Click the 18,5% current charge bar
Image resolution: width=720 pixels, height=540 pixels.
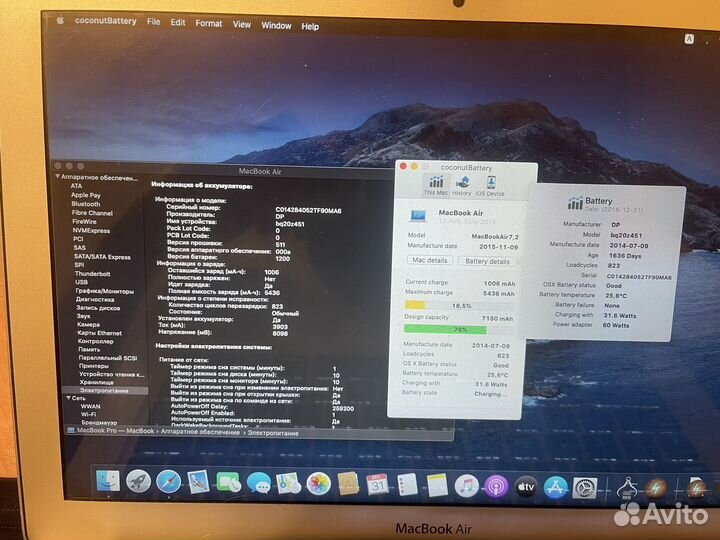click(x=459, y=305)
